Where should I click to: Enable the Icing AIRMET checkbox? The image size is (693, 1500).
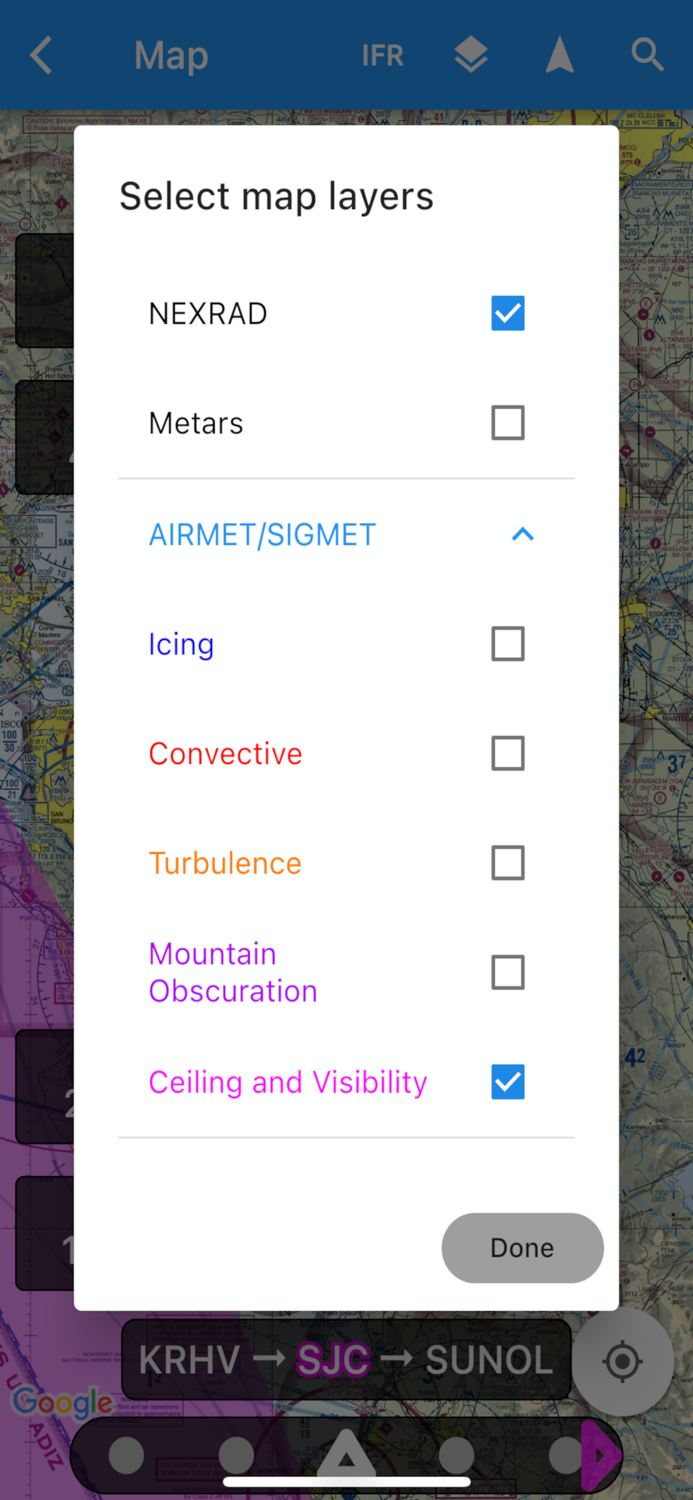tap(508, 643)
